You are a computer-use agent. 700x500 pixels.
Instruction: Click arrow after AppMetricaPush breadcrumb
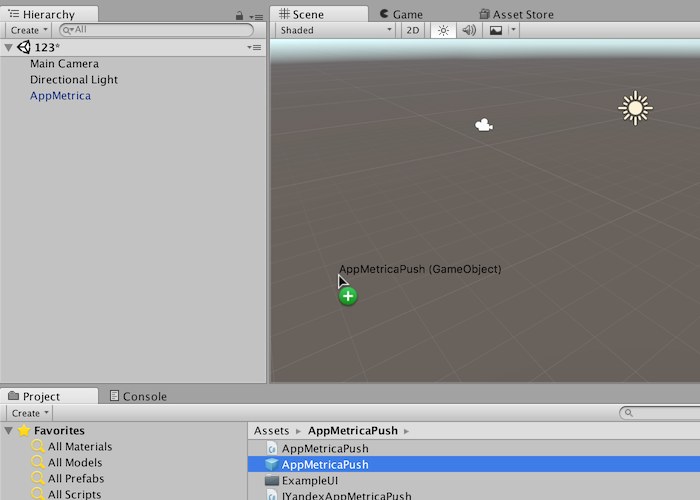point(406,431)
